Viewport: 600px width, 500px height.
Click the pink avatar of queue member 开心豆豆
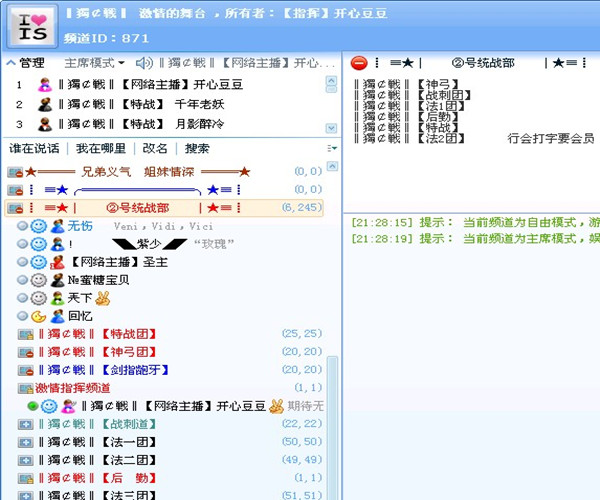click(x=45, y=85)
